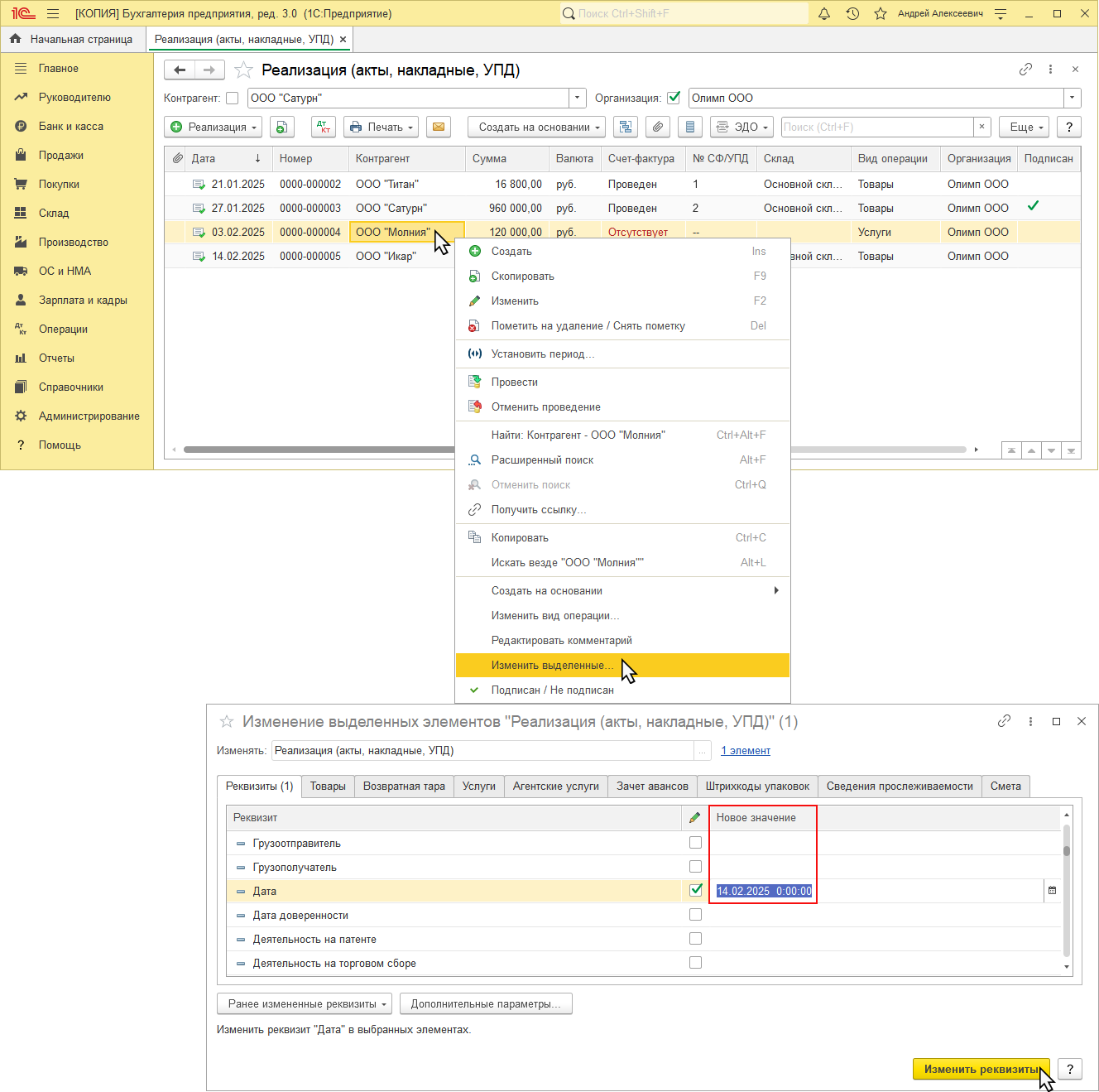Screen dimensions: 1099x1092
Task: Close the Реализация (акты, накладные, УПД) tab
Action: click(x=343, y=39)
